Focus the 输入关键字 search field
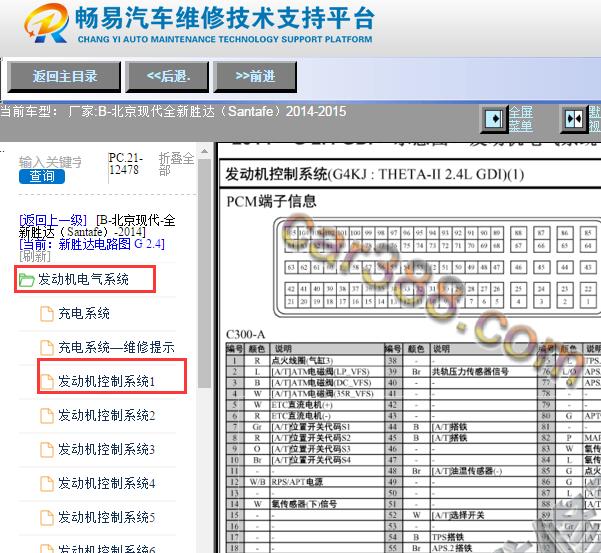Screen dimensions: 601x553 (x=51, y=162)
